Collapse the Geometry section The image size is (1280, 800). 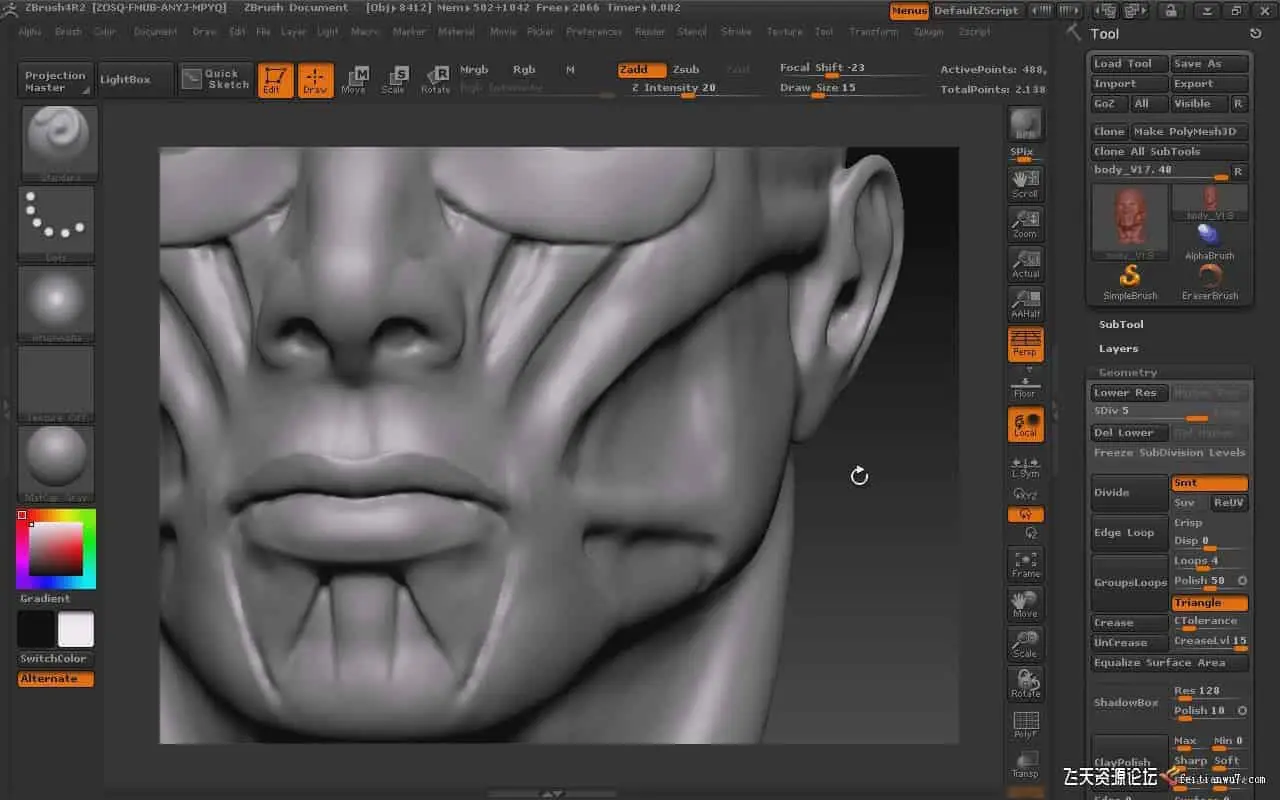pos(1127,372)
